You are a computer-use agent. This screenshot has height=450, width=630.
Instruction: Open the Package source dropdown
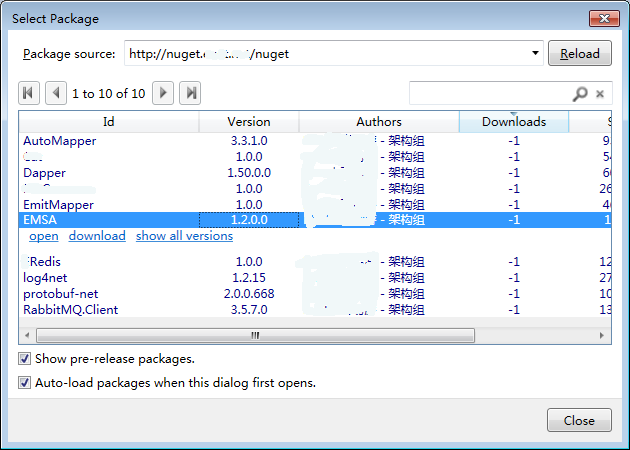coord(535,53)
